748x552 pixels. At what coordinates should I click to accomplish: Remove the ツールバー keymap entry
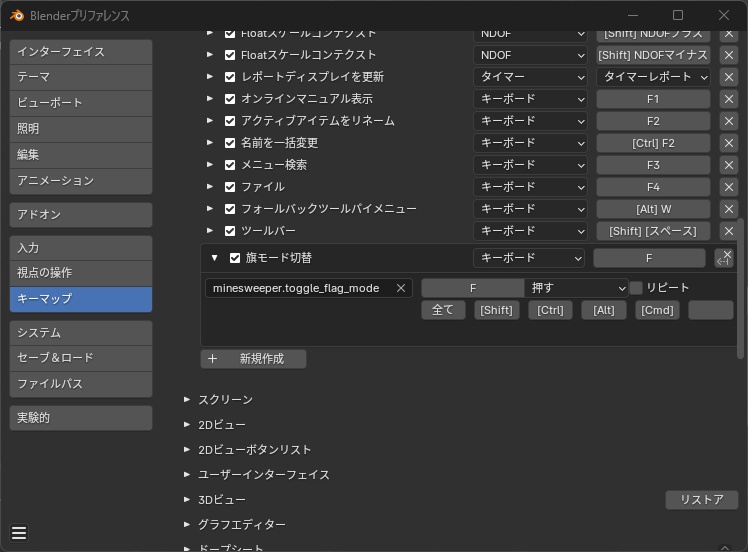[728, 231]
